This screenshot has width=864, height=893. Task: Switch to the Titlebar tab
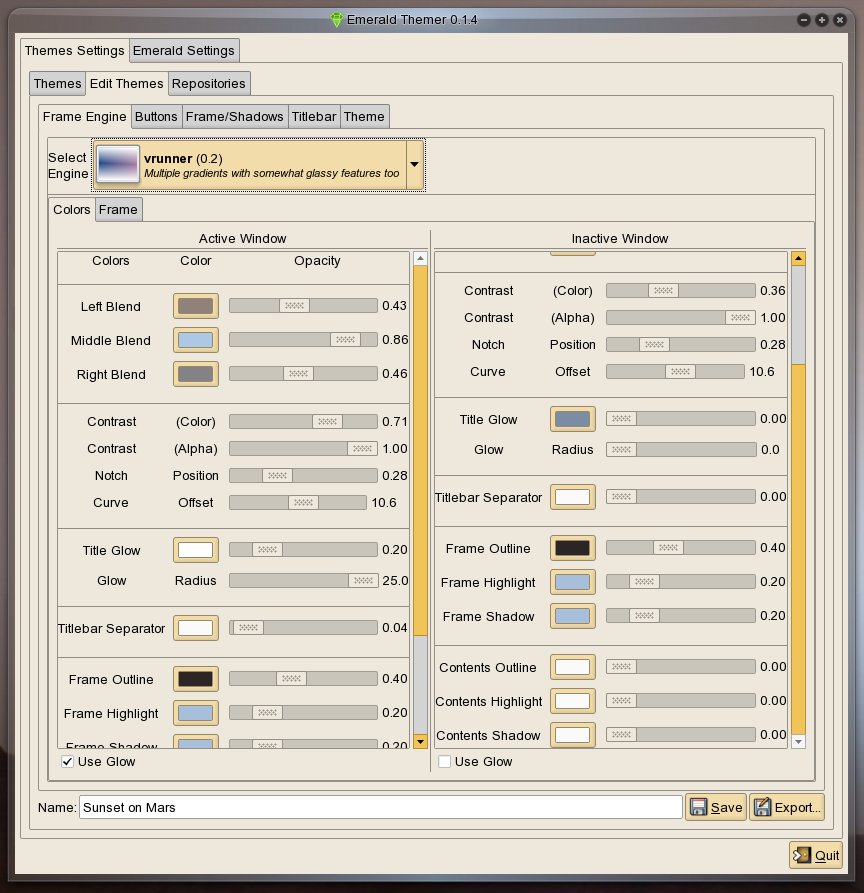314,117
